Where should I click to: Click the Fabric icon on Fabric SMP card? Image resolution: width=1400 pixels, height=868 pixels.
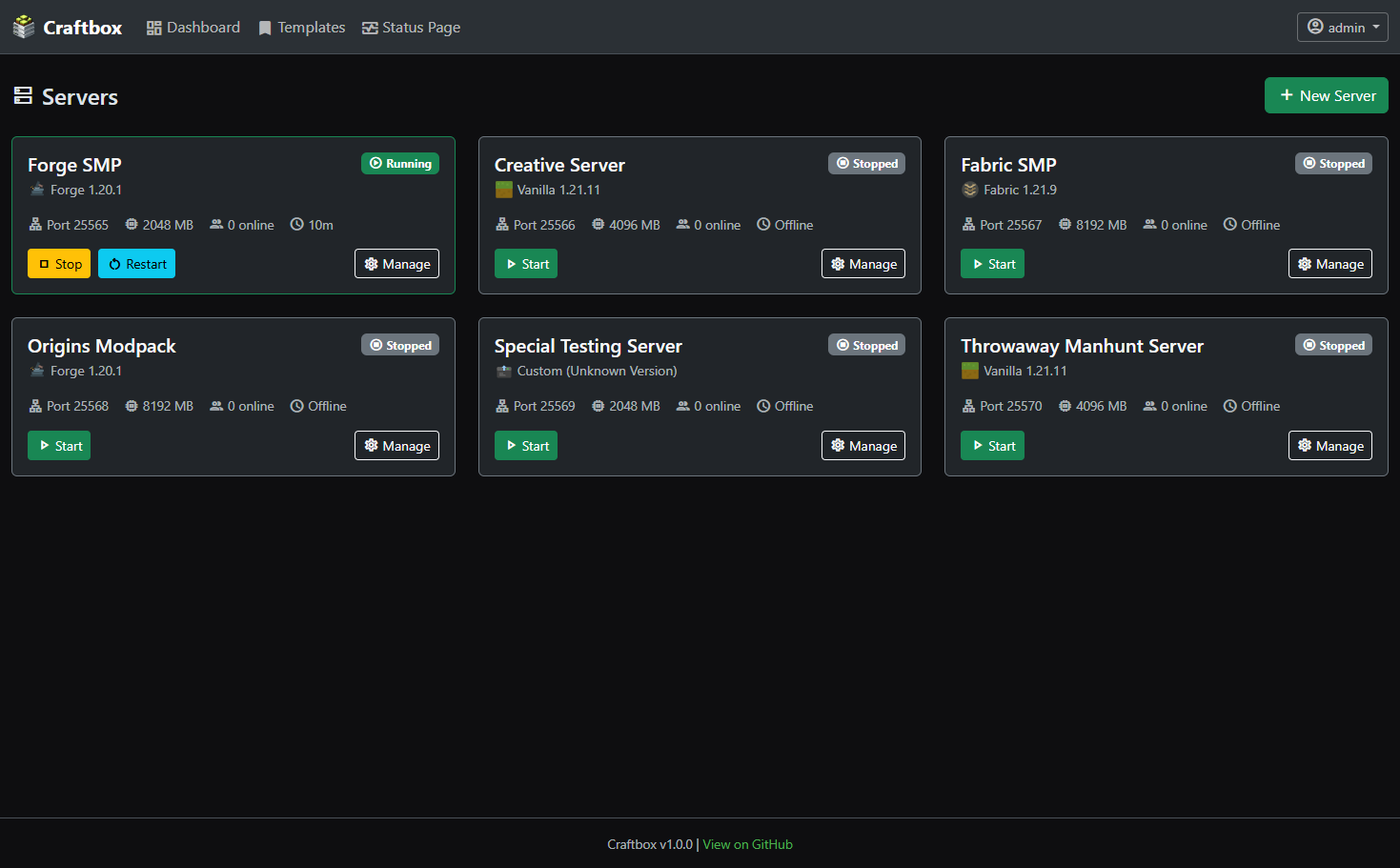pyautogui.click(x=970, y=190)
